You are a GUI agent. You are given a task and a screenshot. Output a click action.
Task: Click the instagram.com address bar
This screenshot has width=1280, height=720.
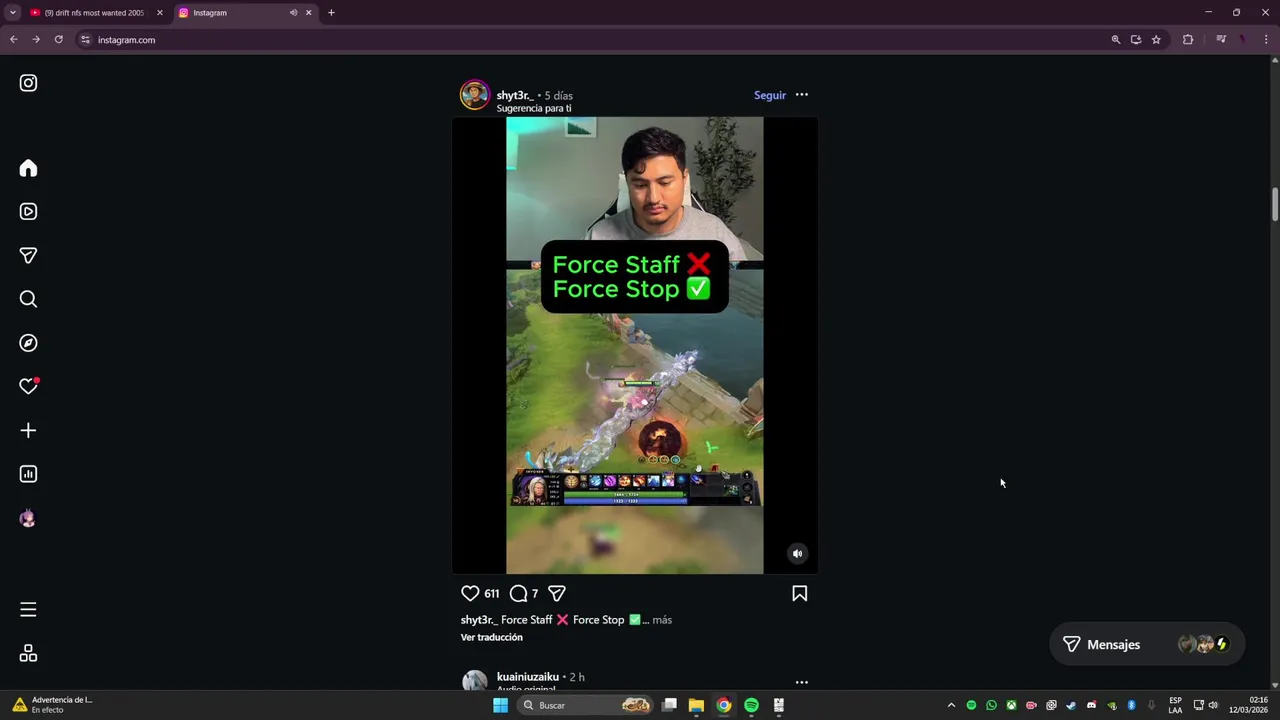click(x=600, y=40)
